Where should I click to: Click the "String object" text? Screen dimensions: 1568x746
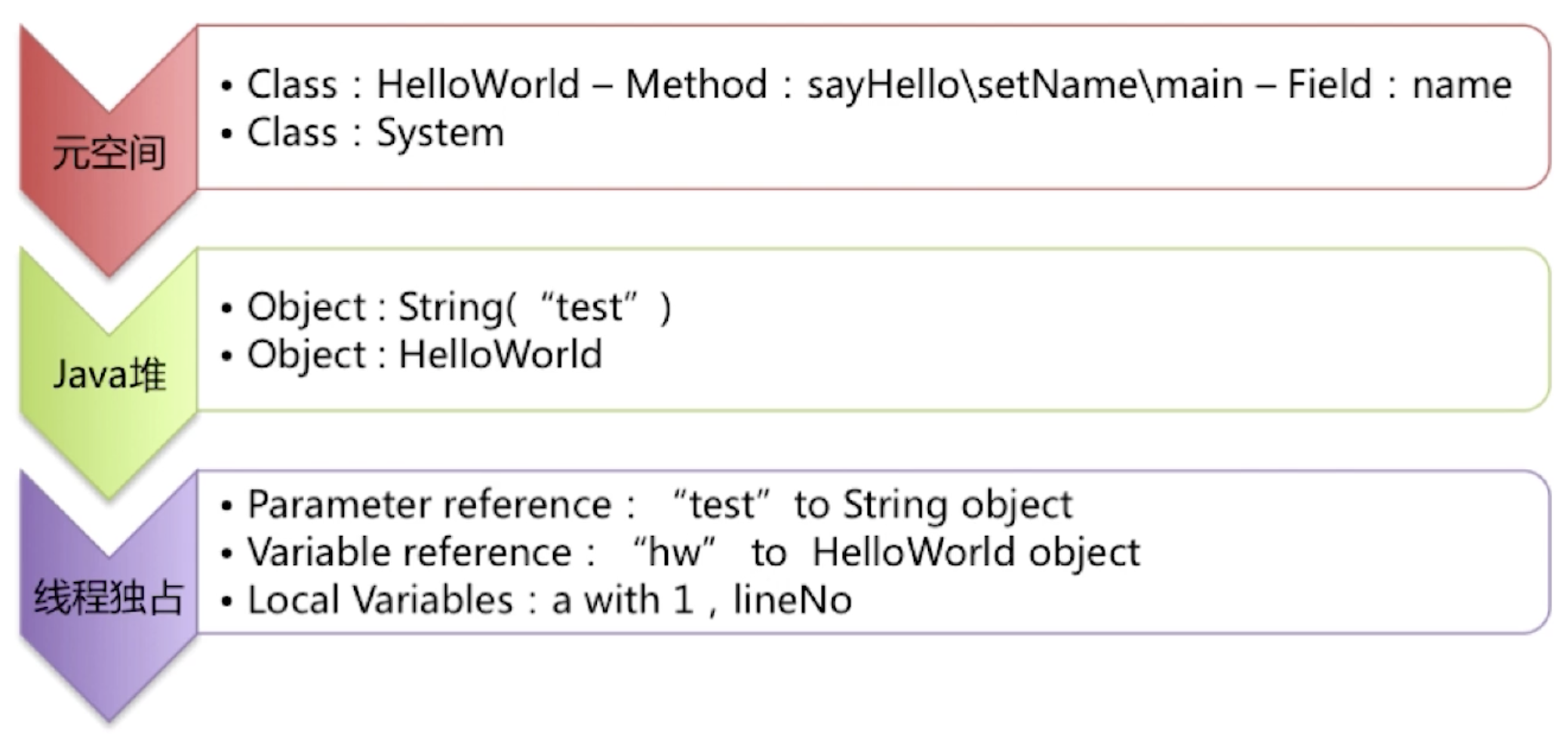point(957,504)
